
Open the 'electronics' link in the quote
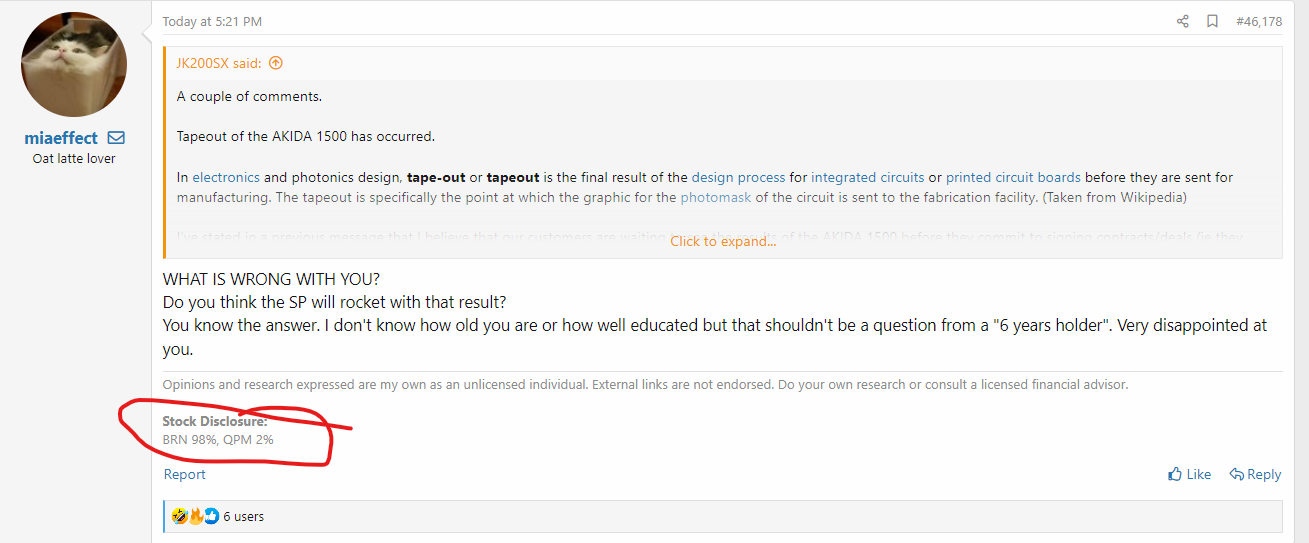(226, 178)
